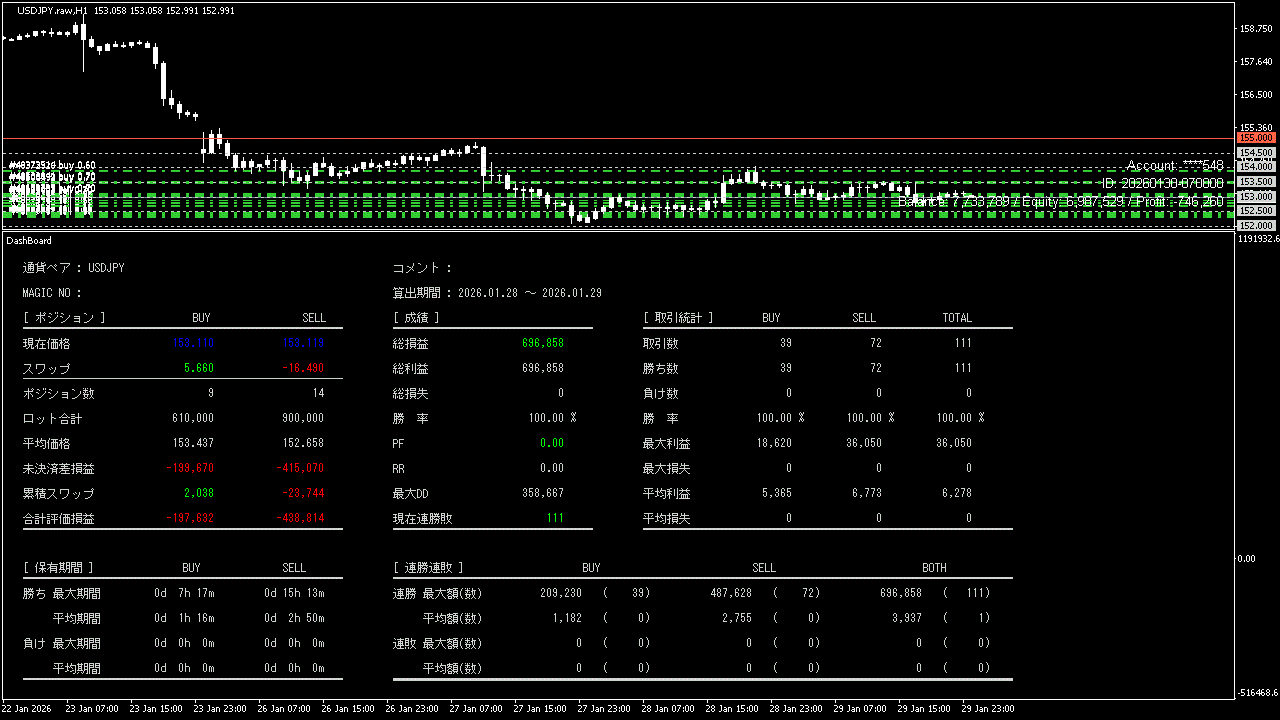Screen dimensions: 1280x720
Task: Click the ID 20260130-070000 label
Action: [1161, 183]
